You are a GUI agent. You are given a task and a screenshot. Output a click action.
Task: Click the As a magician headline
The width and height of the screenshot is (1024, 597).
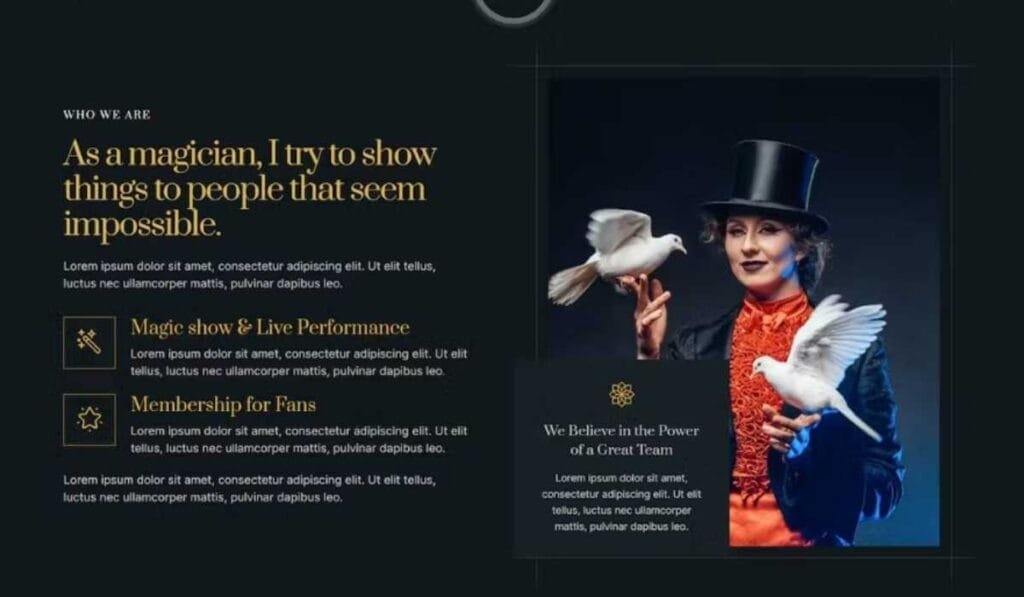click(249, 189)
